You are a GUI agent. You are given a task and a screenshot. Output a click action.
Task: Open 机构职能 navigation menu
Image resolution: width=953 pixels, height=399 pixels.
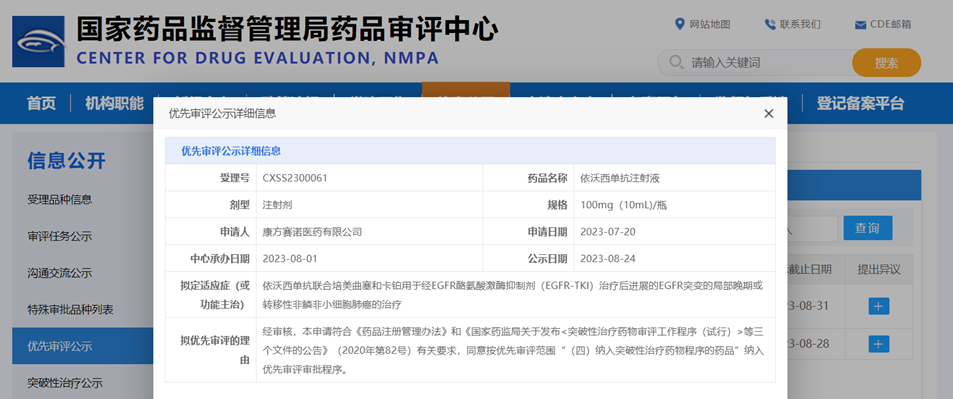tap(114, 103)
